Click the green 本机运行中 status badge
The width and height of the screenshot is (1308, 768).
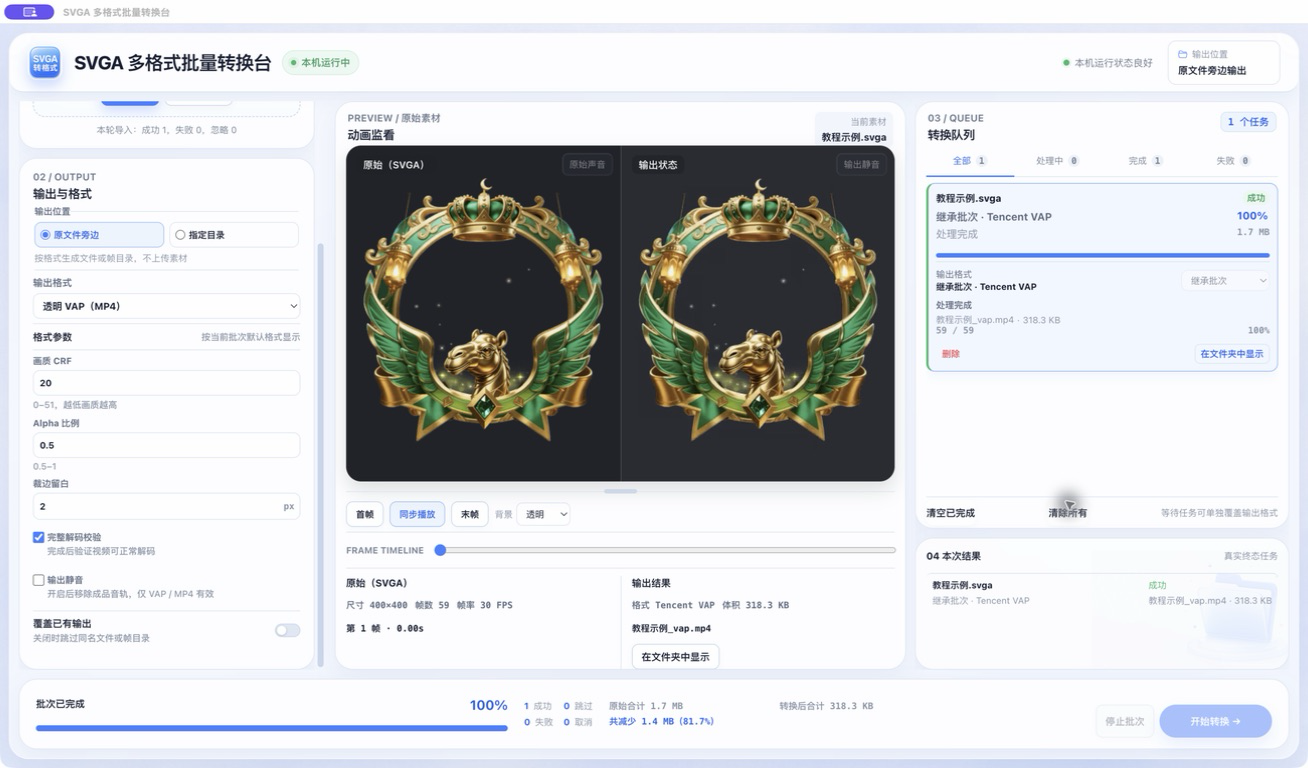tap(320, 62)
